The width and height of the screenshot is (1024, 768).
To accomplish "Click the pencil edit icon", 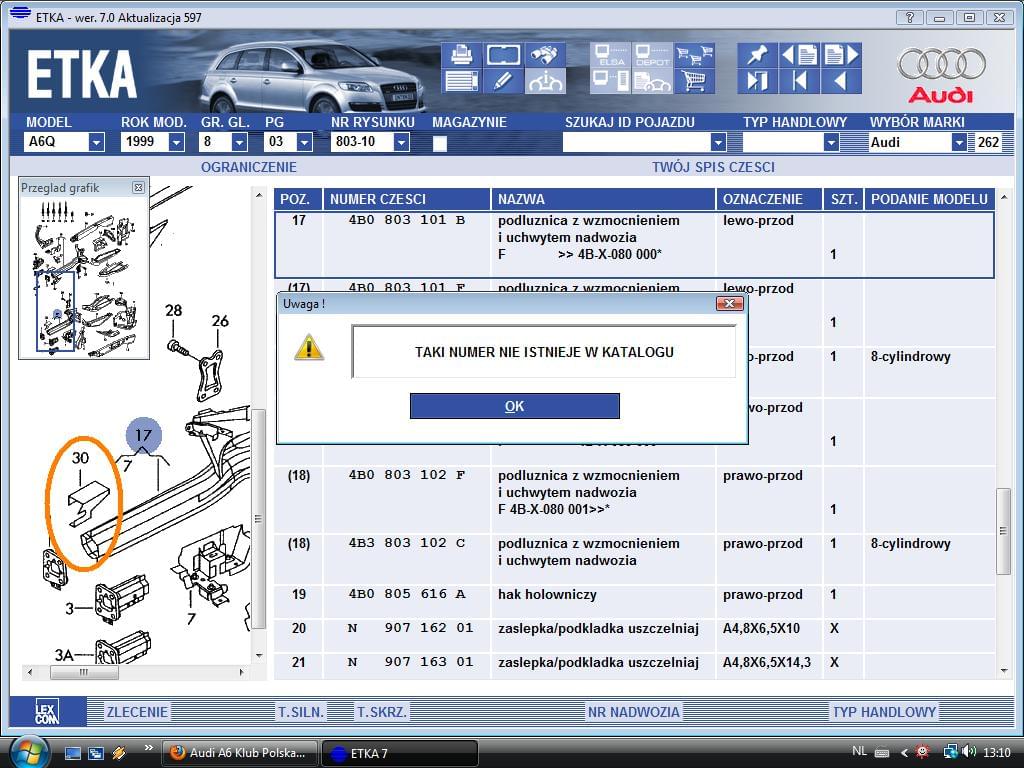I will (x=503, y=81).
